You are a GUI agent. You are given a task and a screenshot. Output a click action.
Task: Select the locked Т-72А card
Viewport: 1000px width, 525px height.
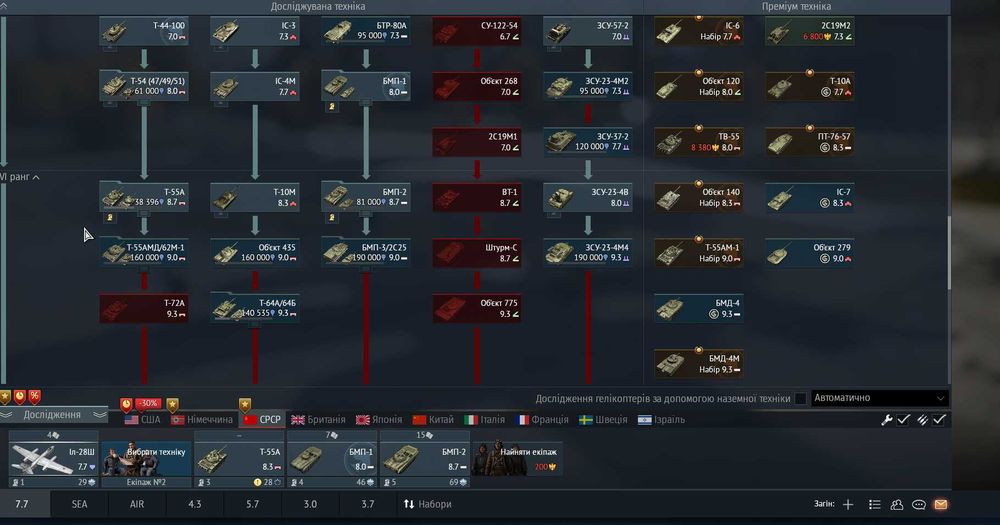(144, 308)
